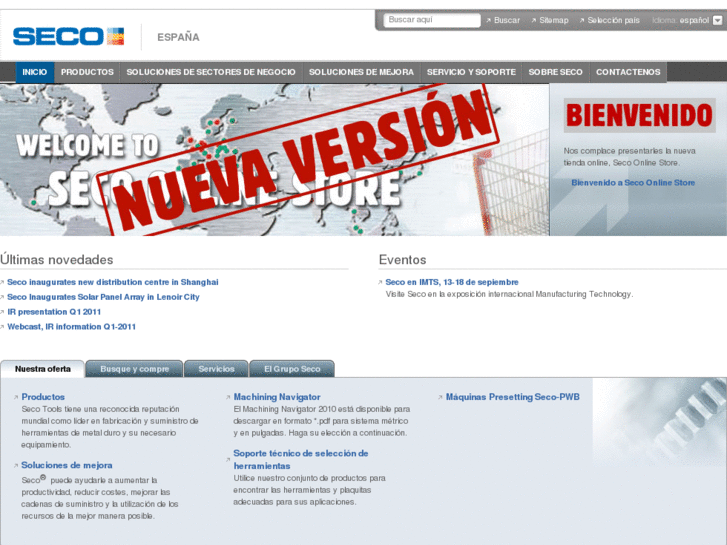Click the arrow icon beside Sitemap
This screenshot has height=545, width=727.
pos(534,20)
